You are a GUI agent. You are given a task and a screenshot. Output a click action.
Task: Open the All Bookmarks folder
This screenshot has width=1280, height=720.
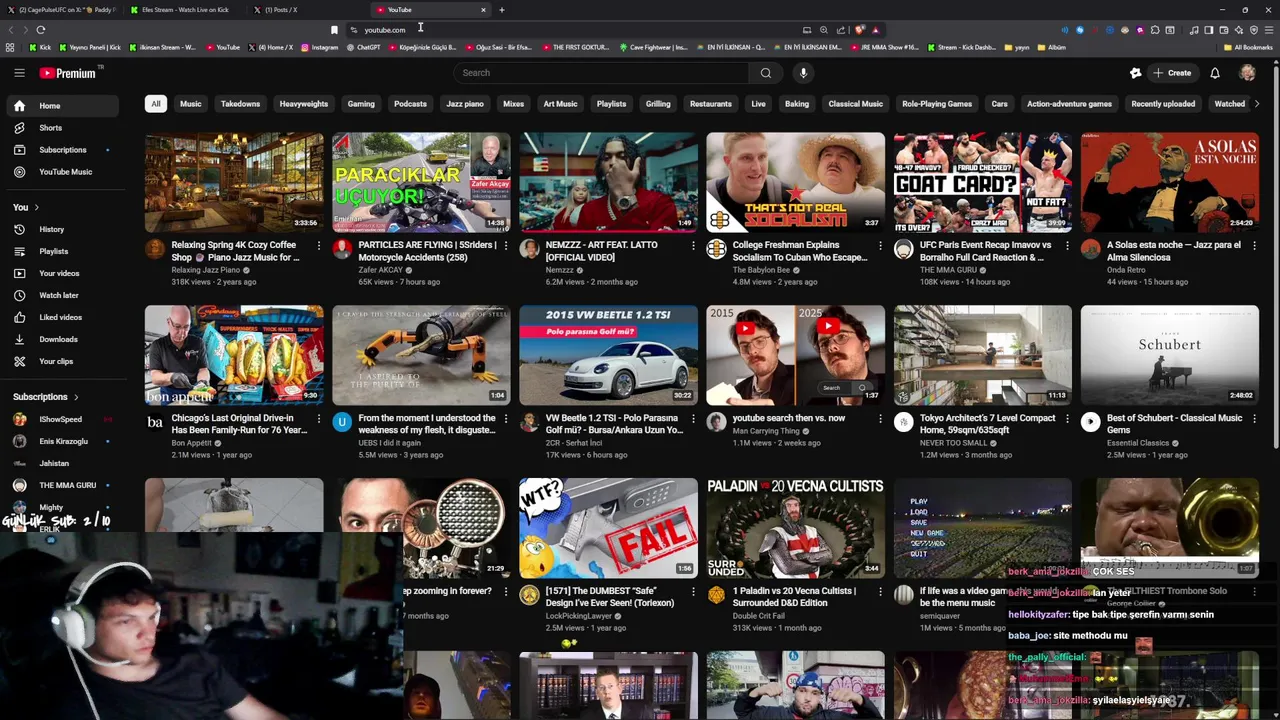click(x=1249, y=48)
